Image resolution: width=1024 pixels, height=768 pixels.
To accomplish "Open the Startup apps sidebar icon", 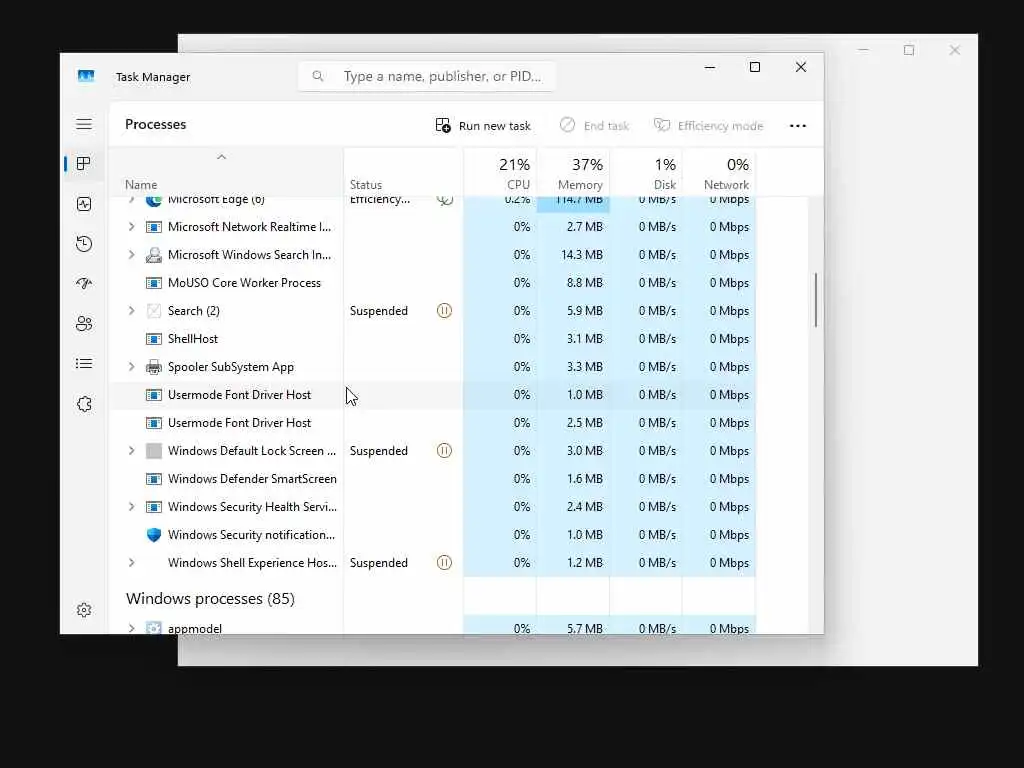I will (84, 283).
